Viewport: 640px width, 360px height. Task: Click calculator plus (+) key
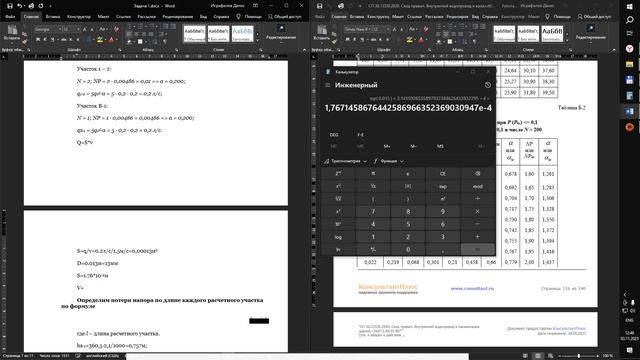coord(478,237)
